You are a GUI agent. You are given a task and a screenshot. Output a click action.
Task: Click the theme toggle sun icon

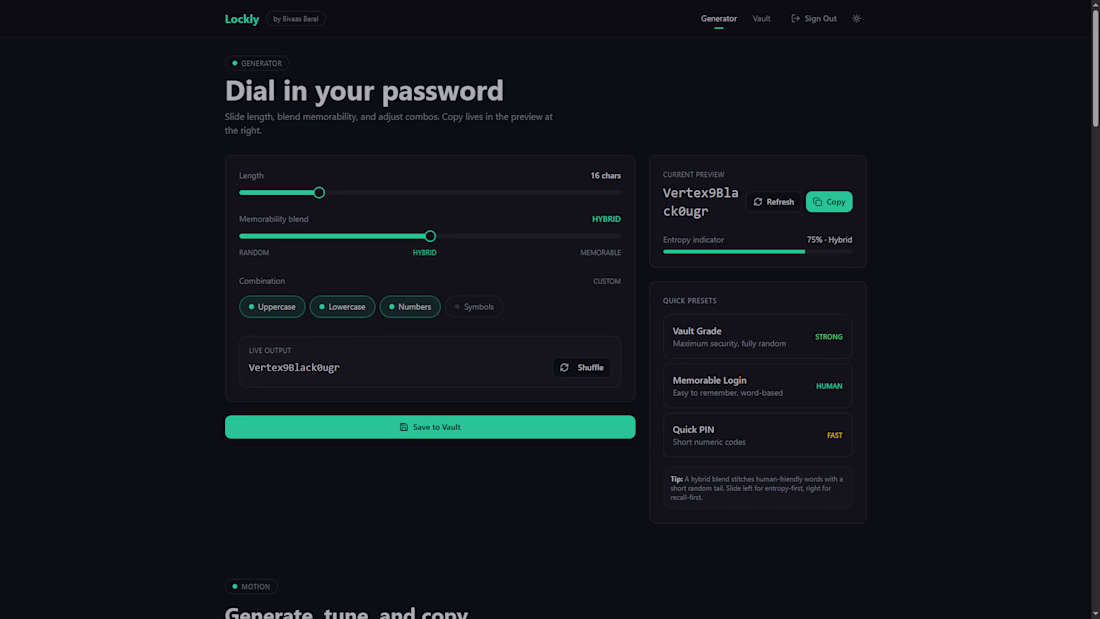pyautogui.click(x=856, y=18)
